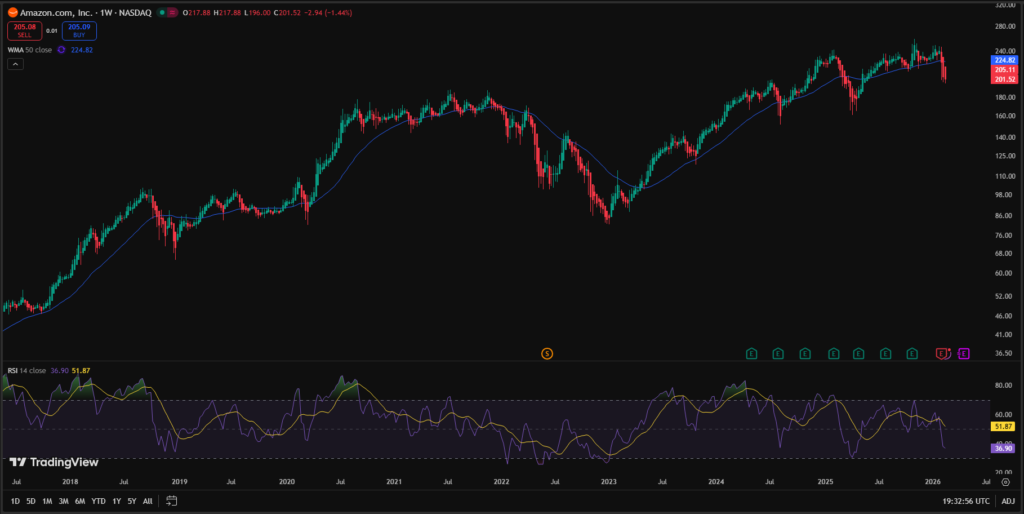Click the change value −2.94 (−1.44%)

click(x=327, y=12)
